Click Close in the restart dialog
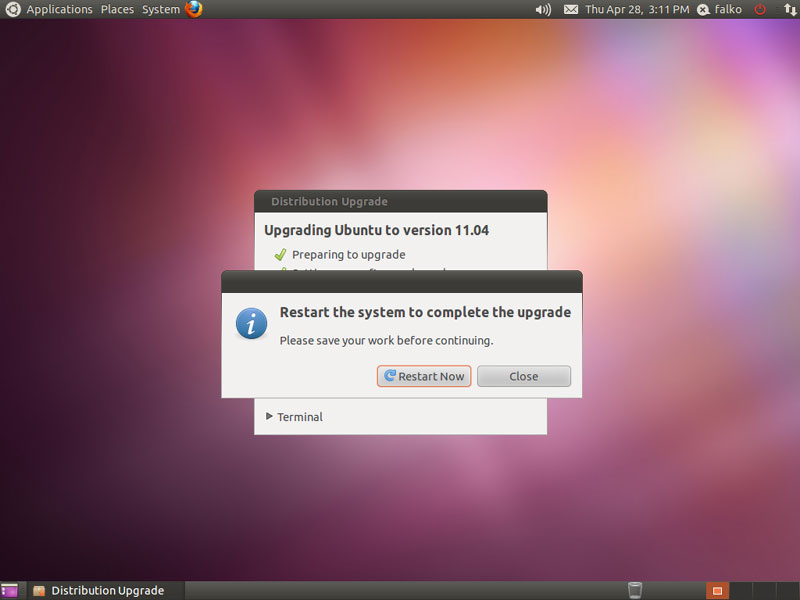This screenshot has height=600, width=800. pos(523,376)
